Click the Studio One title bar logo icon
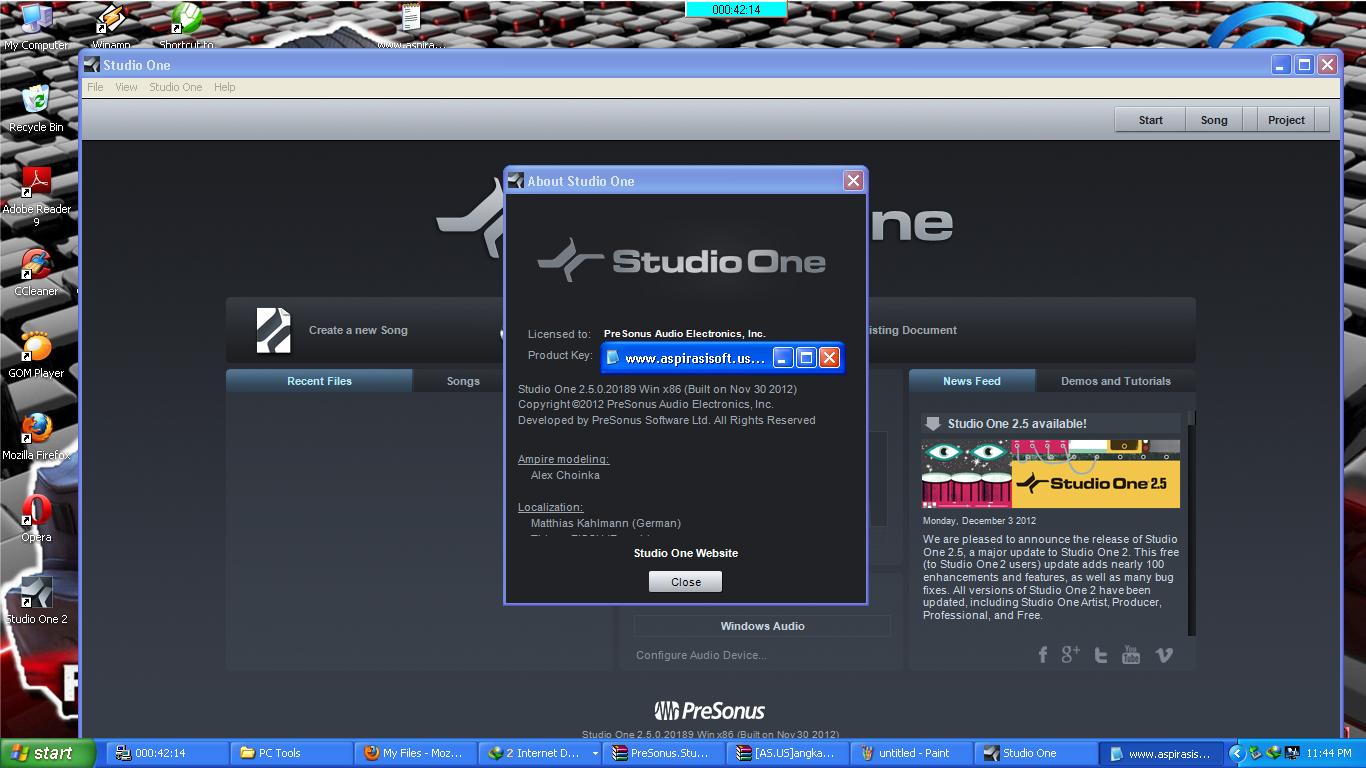This screenshot has height=768, width=1366. point(92,65)
